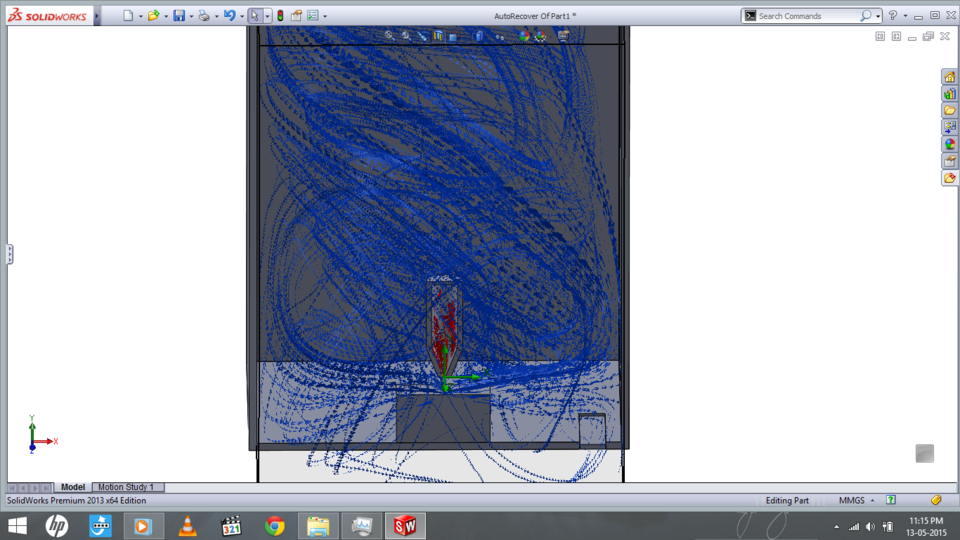This screenshot has width=960, height=540.
Task: Open the MMGS unit system dropdown
Action: click(872, 500)
